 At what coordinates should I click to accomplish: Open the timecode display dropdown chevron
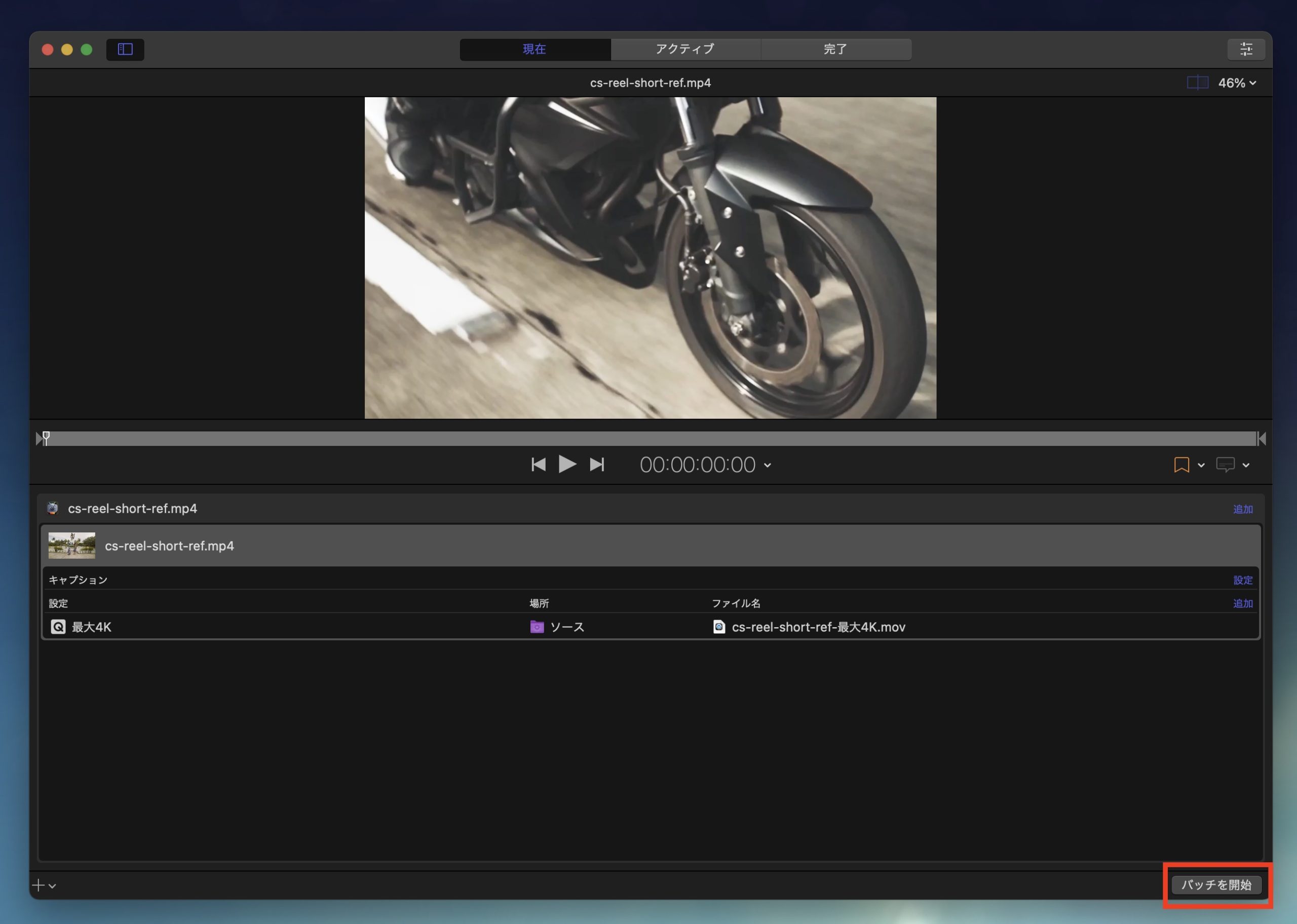click(768, 466)
